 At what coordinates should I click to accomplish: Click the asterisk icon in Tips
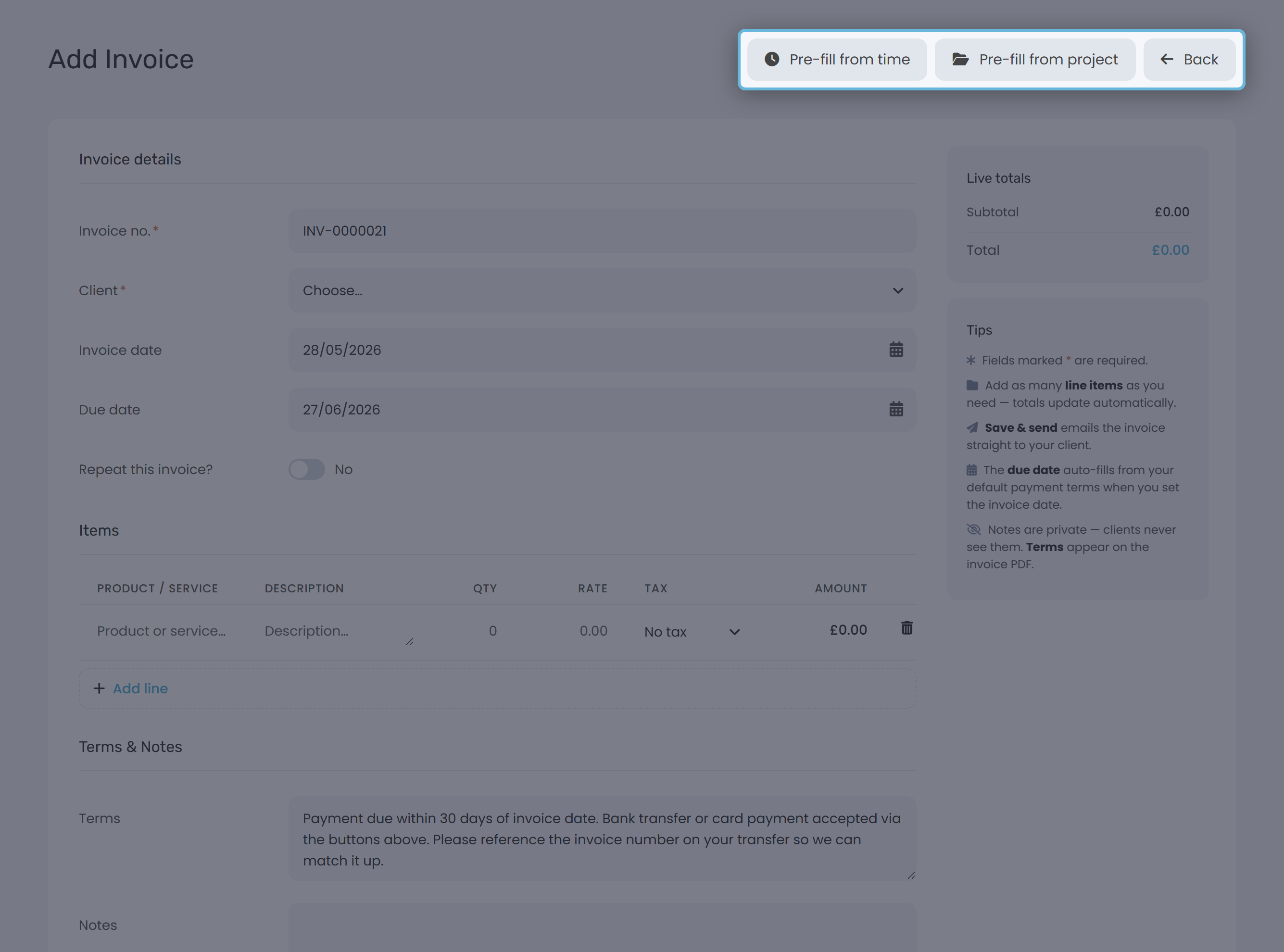point(971,360)
